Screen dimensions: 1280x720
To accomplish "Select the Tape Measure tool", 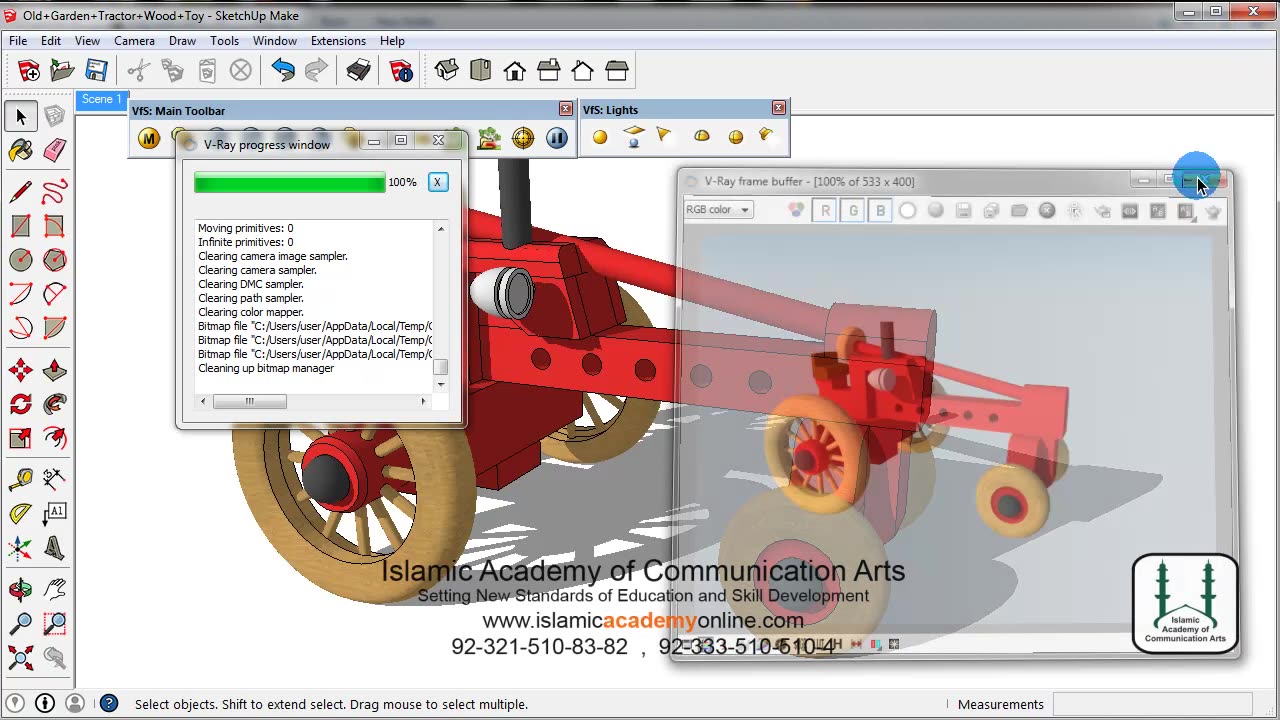I will [x=20, y=479].
